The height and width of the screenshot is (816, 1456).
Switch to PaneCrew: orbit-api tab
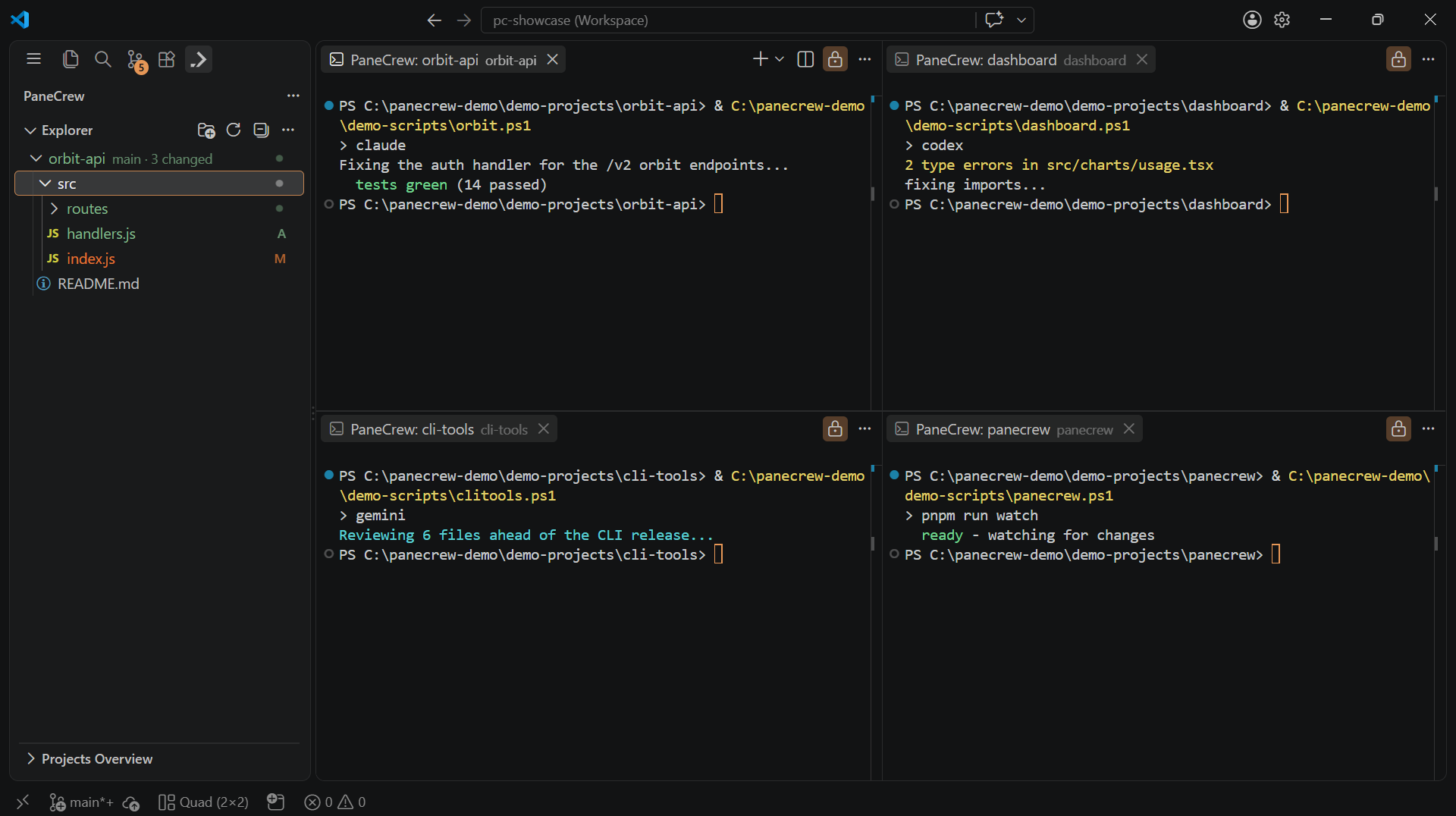(x=444, y=60)
